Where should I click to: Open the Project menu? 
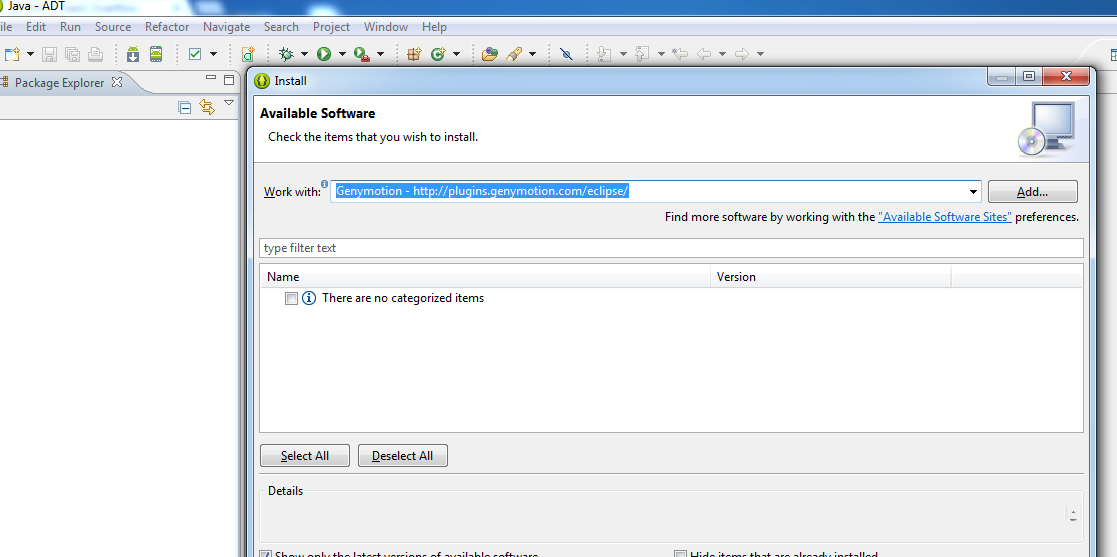click(x=331, y=27)
